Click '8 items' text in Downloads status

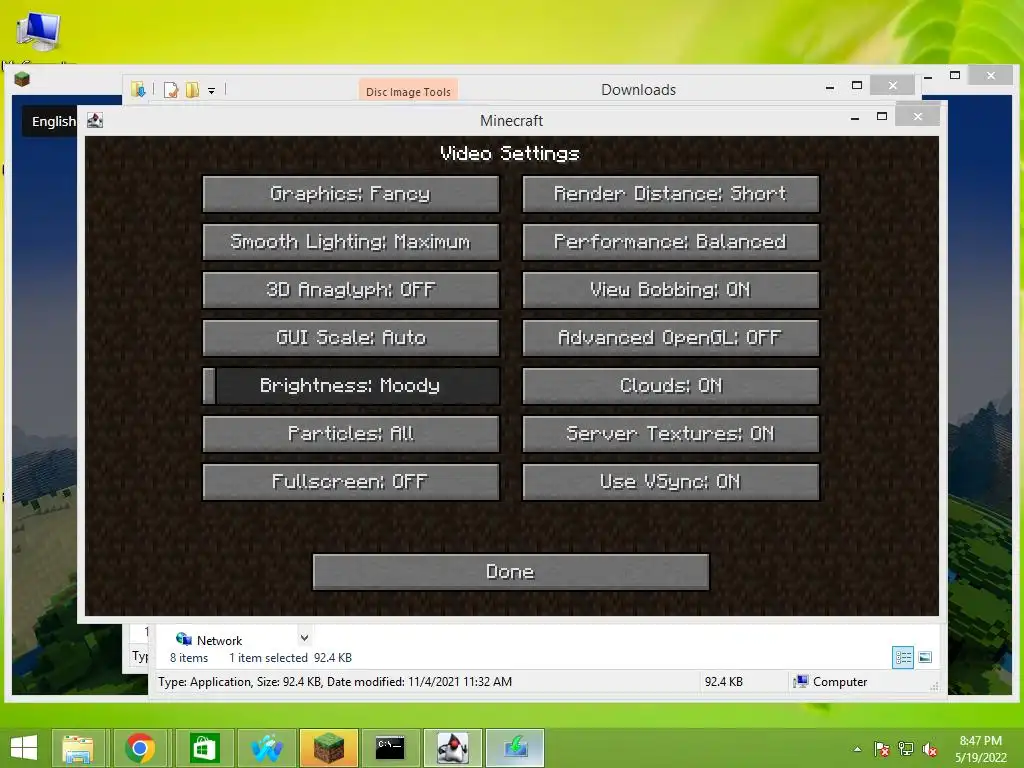click(x=189, y=658)
